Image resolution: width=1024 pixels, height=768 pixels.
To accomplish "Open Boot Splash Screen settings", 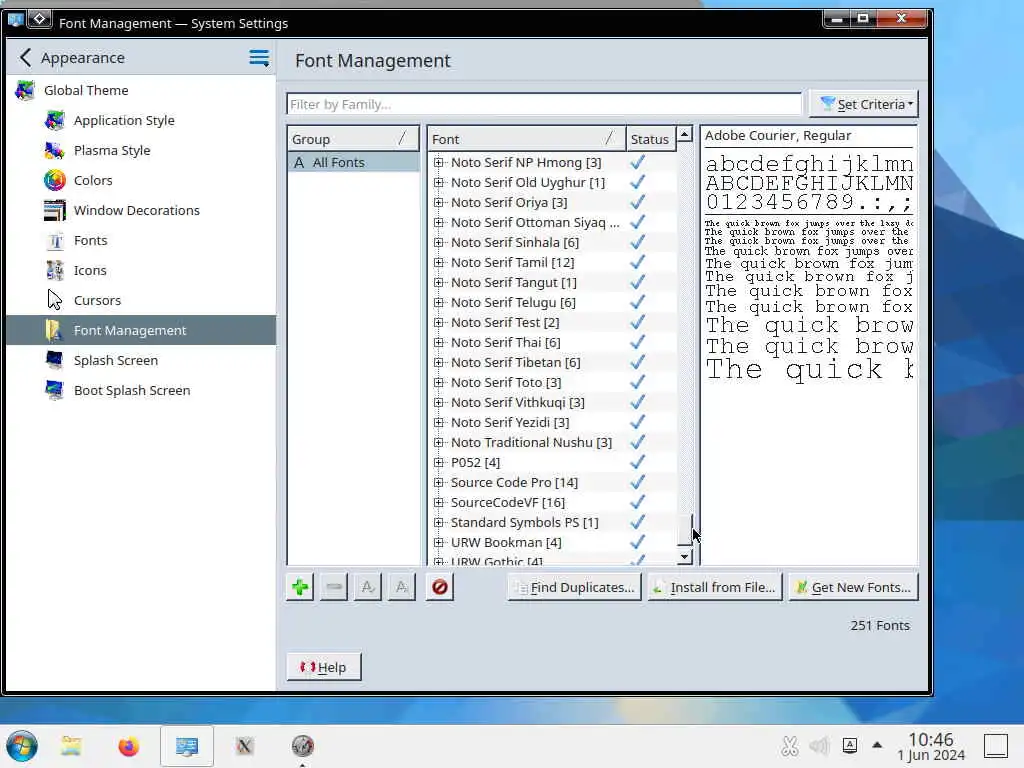I will coord(140,391).
